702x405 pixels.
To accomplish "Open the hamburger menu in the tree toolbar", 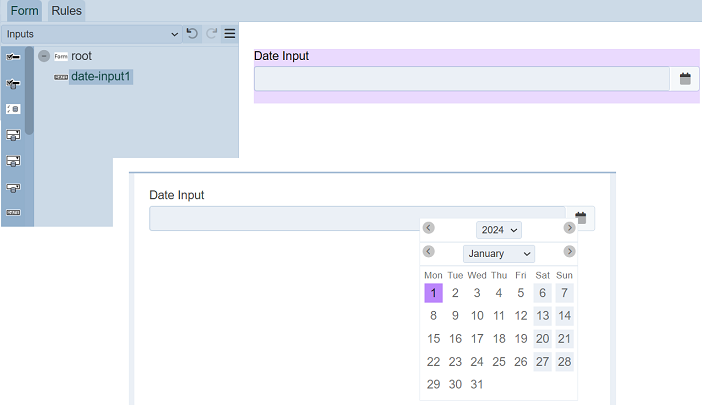I will tap(230, 33).
